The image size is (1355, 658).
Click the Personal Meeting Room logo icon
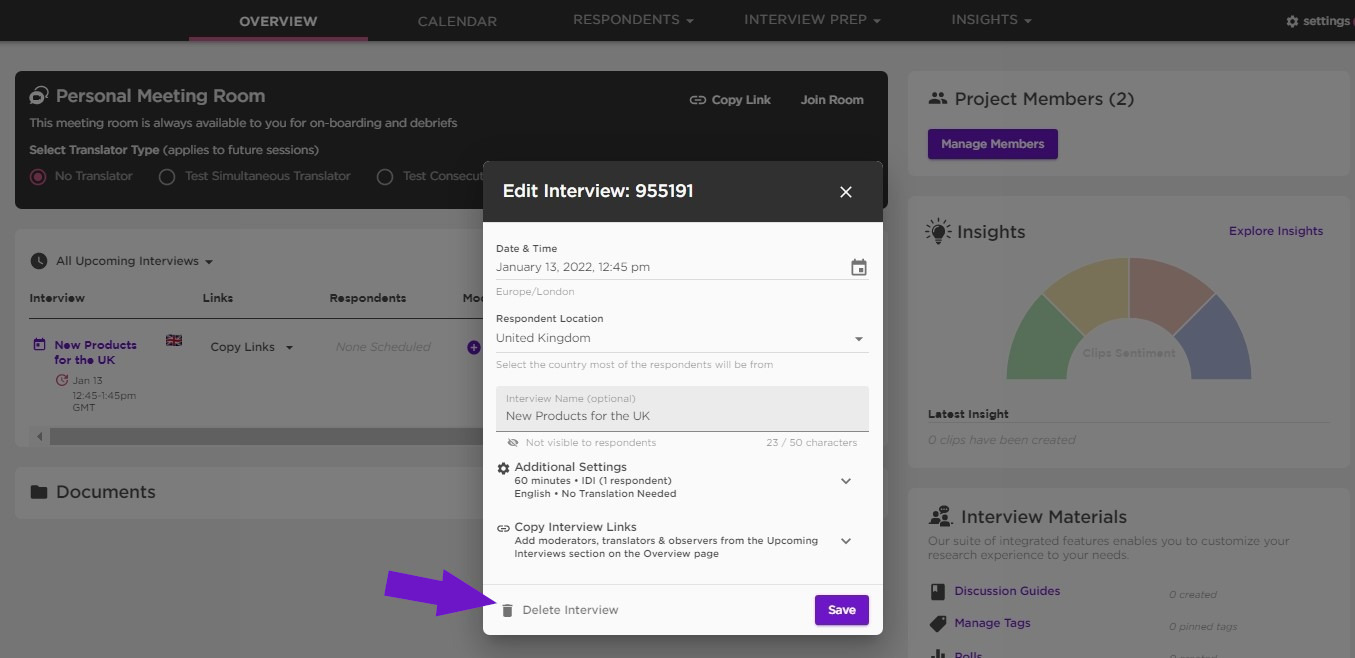pos(39,96)
